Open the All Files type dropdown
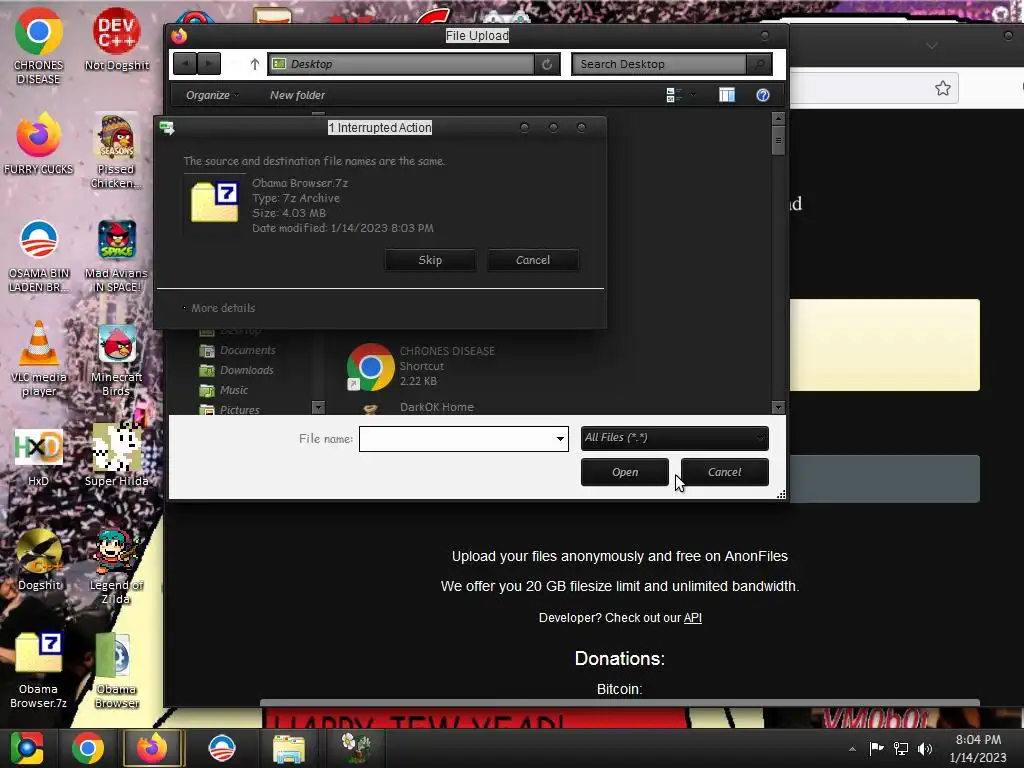 click(675, 438)
